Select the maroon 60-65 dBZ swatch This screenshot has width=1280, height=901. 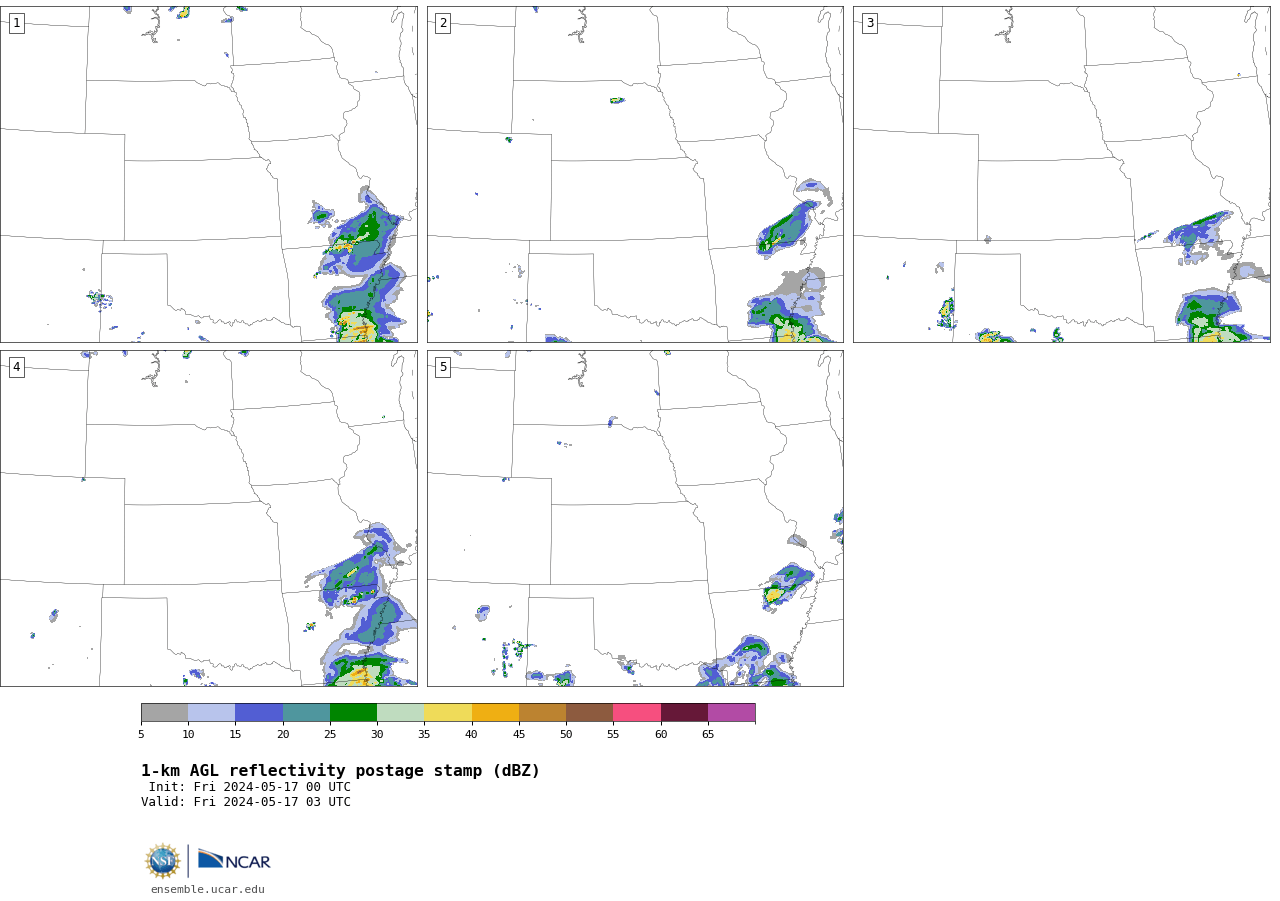click(684, 712)
